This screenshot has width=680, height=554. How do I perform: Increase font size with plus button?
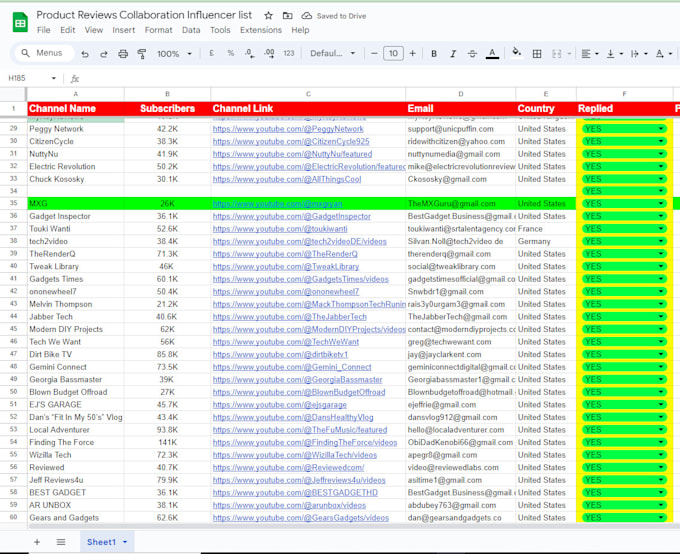(x=412, y=53)
